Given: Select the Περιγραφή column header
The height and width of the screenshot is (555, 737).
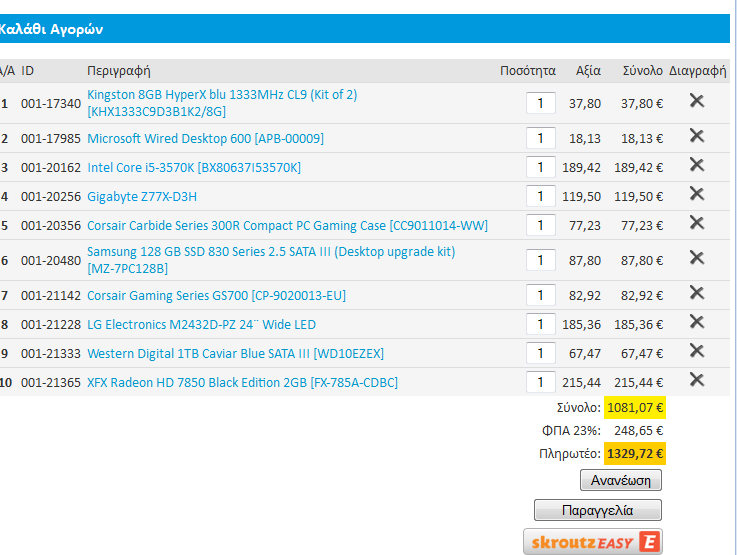Looking at the screenshot, I should 119,71.
